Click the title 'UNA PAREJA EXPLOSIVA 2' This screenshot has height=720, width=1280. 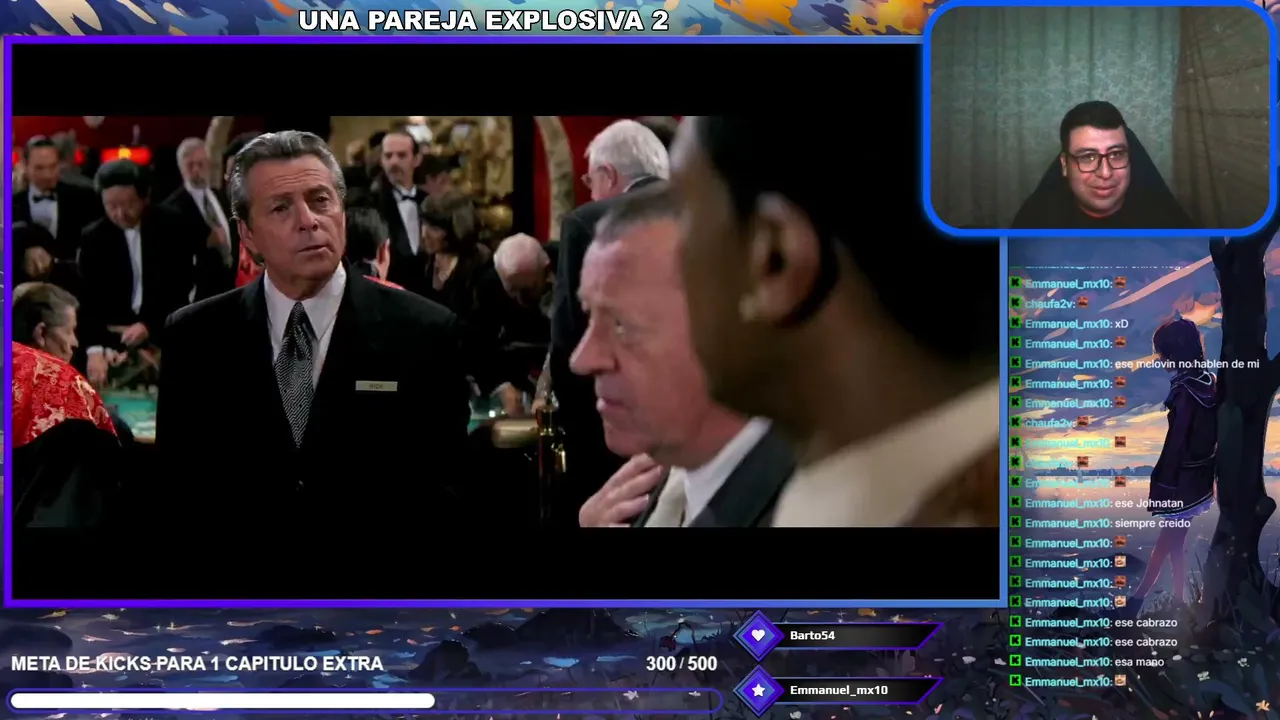click(x=483, y=20)
